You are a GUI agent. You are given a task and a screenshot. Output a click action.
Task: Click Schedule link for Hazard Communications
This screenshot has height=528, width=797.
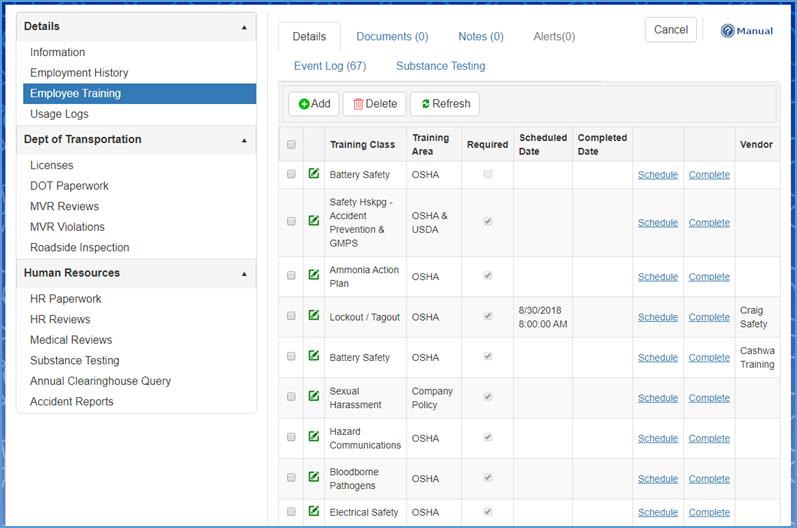click(x=657, y=438)
